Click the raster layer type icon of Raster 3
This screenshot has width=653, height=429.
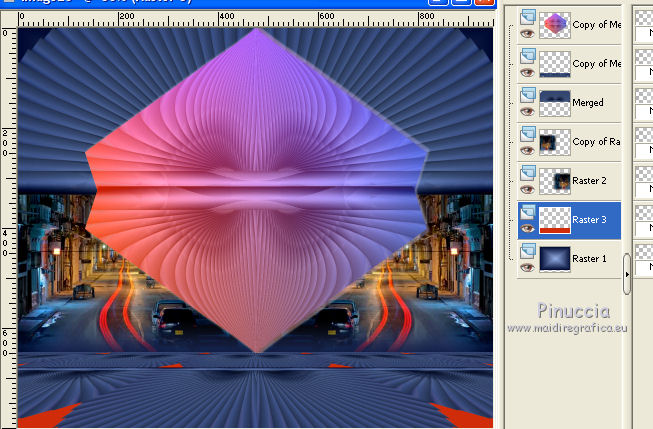tap(528, 212)
